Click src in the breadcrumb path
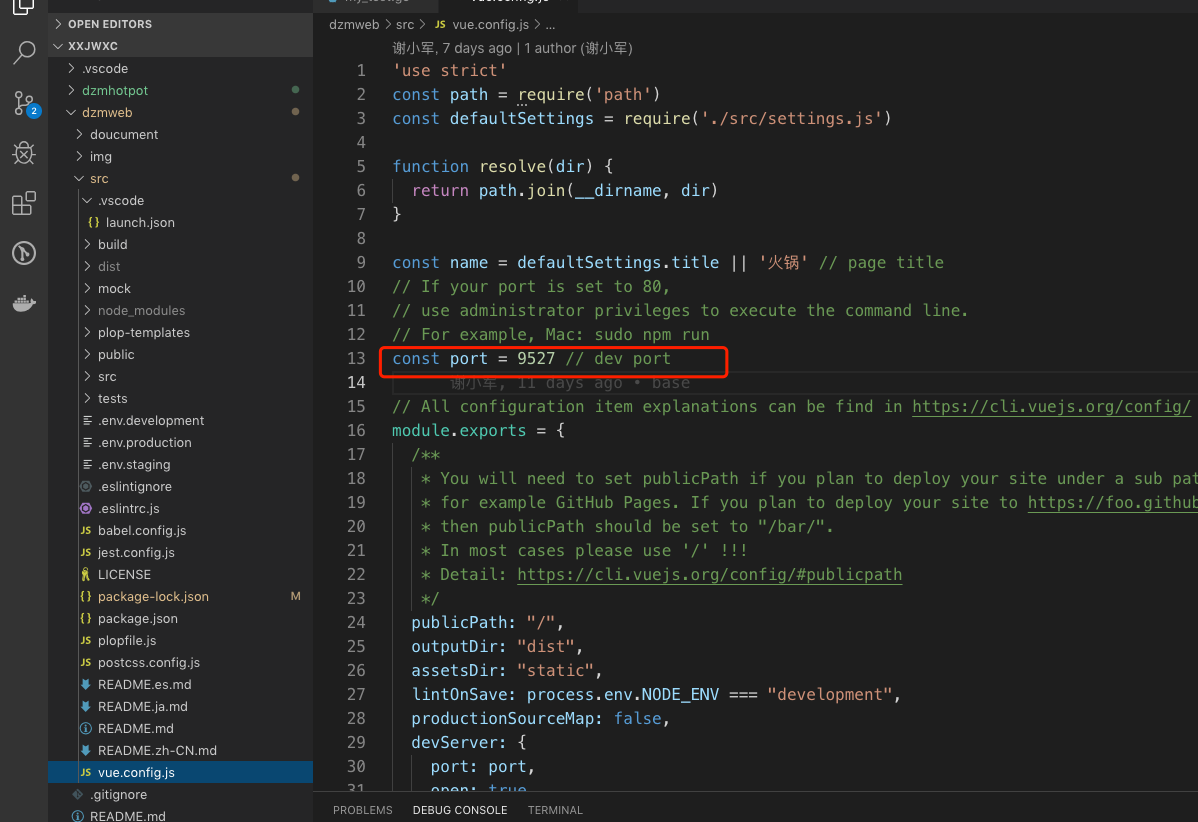 point(405,24)
